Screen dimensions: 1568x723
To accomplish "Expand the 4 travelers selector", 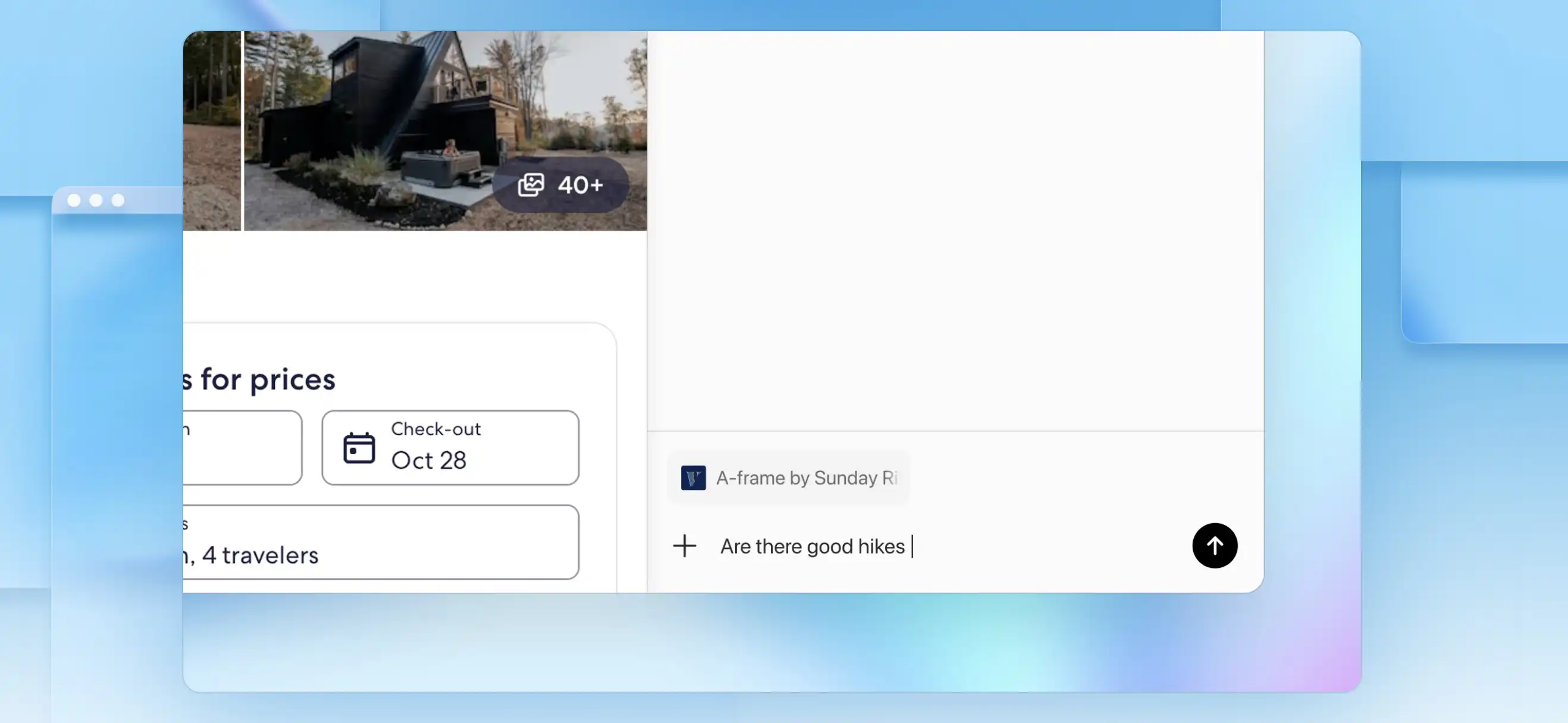I will point(377,542).
